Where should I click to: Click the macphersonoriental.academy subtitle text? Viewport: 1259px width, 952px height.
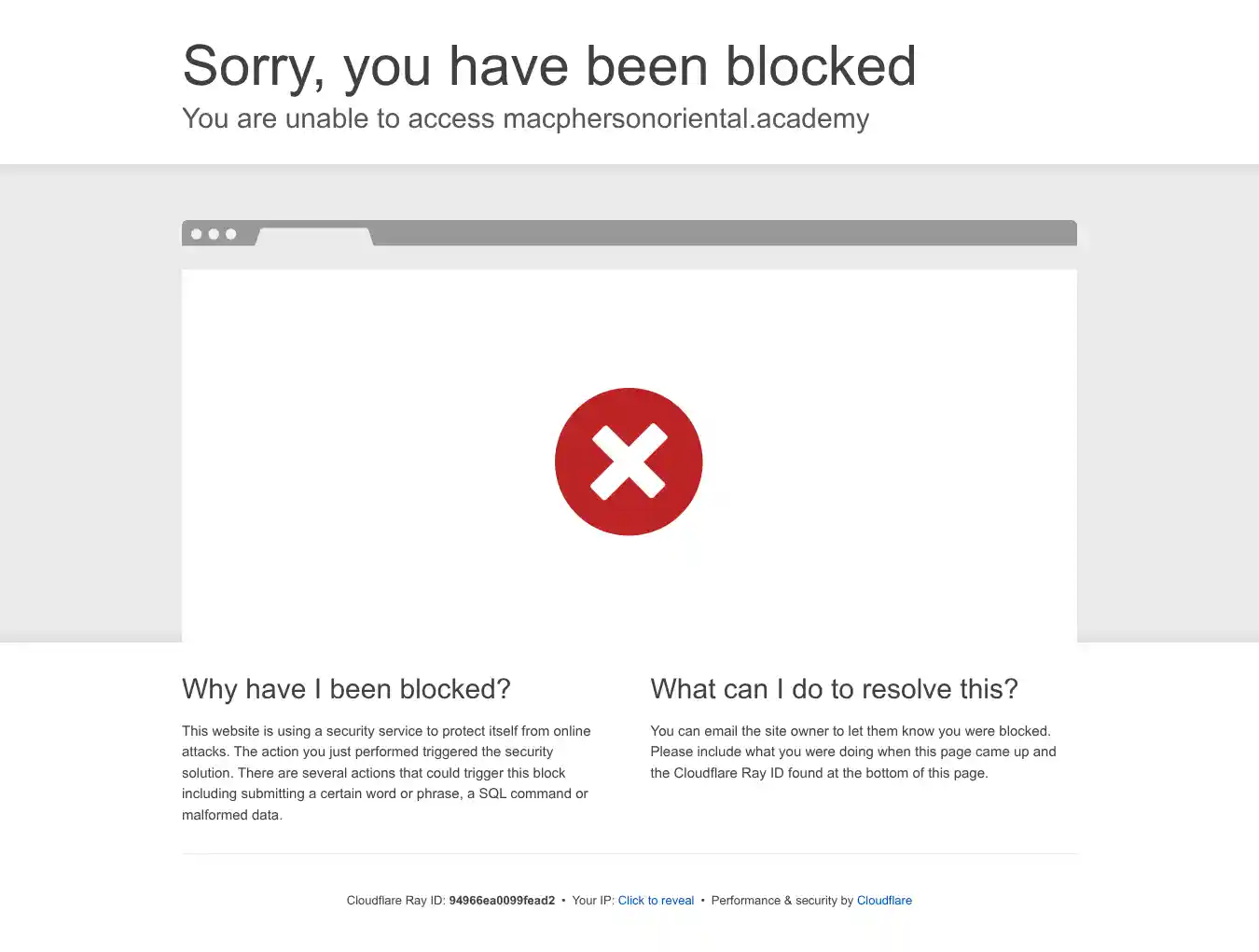click(685, 118)
